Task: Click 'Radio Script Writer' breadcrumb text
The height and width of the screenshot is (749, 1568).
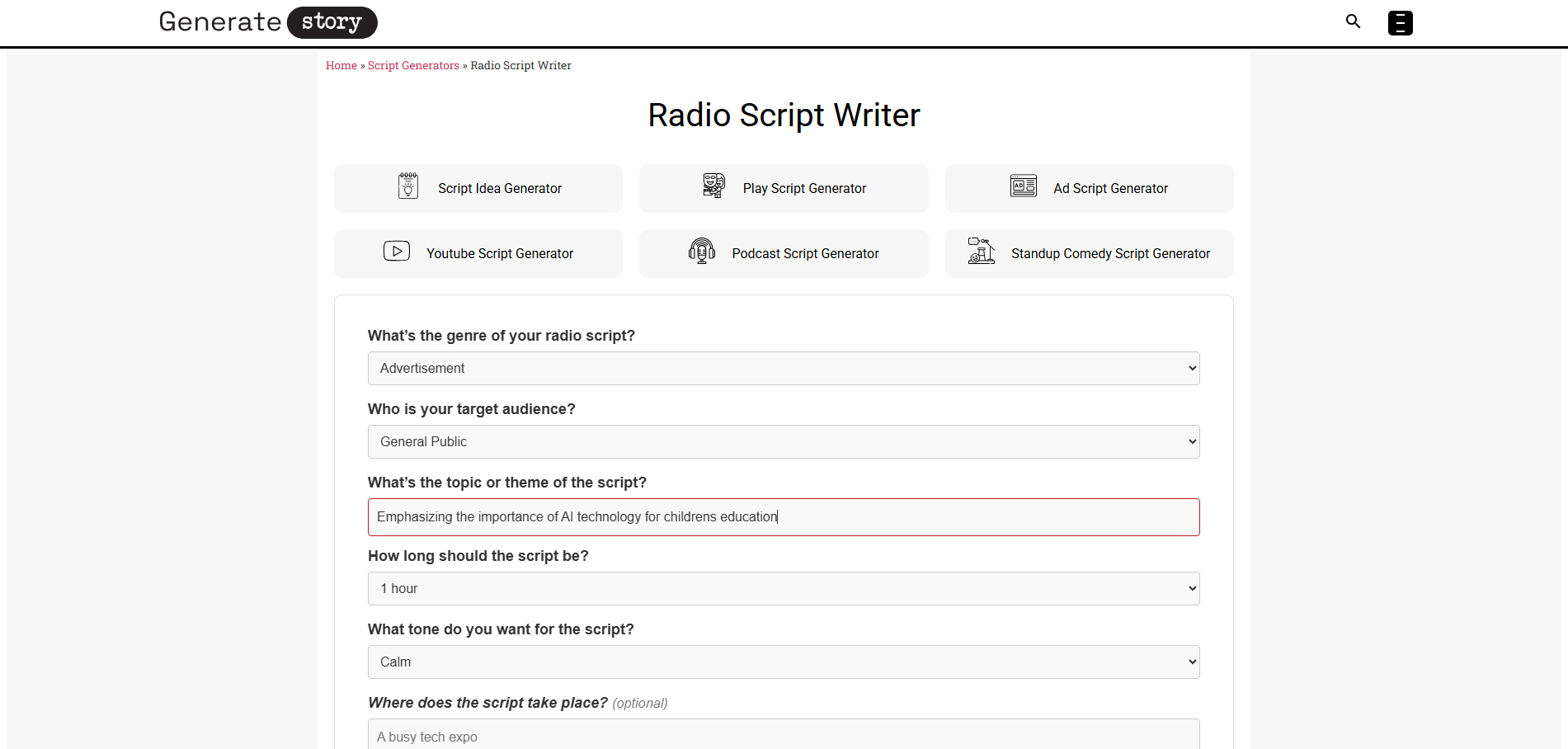Action: click(520, 65)
